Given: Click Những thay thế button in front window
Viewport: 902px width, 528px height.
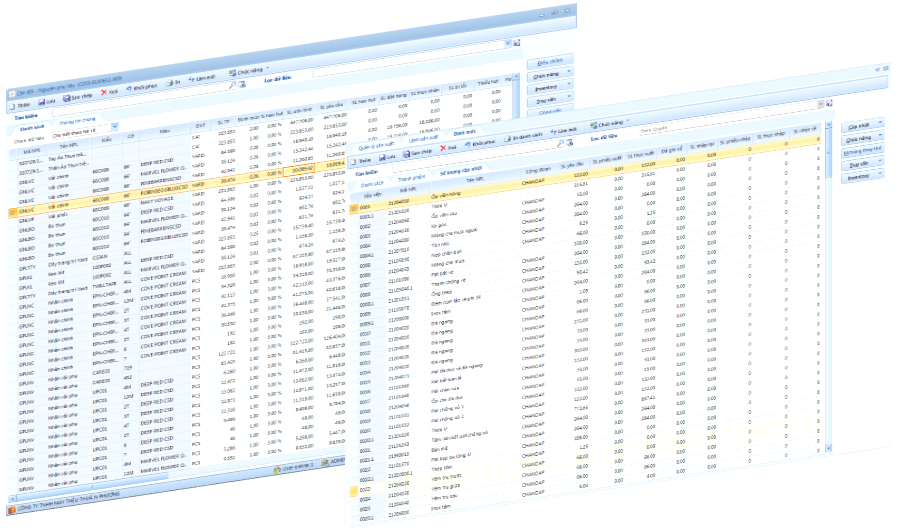Looking at the screenshot, I should coord(862,151).
